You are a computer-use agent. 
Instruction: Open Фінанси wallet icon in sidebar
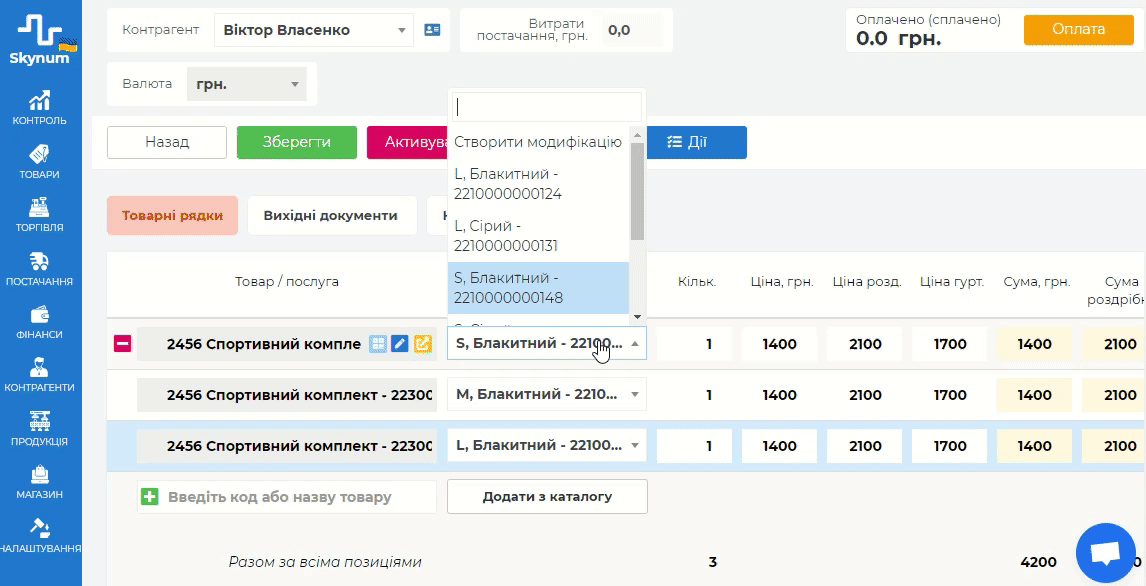[x=40, y=322]
